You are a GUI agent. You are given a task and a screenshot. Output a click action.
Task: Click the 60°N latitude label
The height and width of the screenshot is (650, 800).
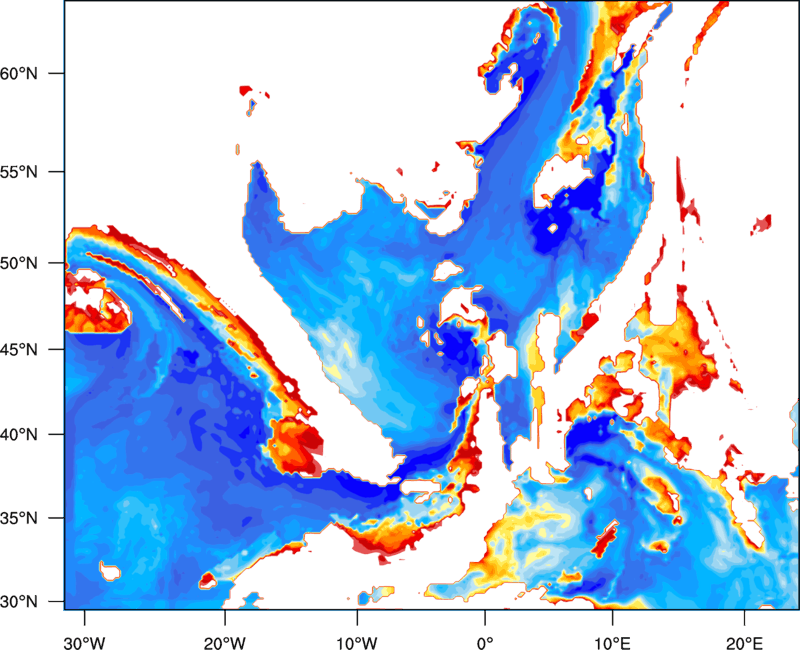click(19, 73)
